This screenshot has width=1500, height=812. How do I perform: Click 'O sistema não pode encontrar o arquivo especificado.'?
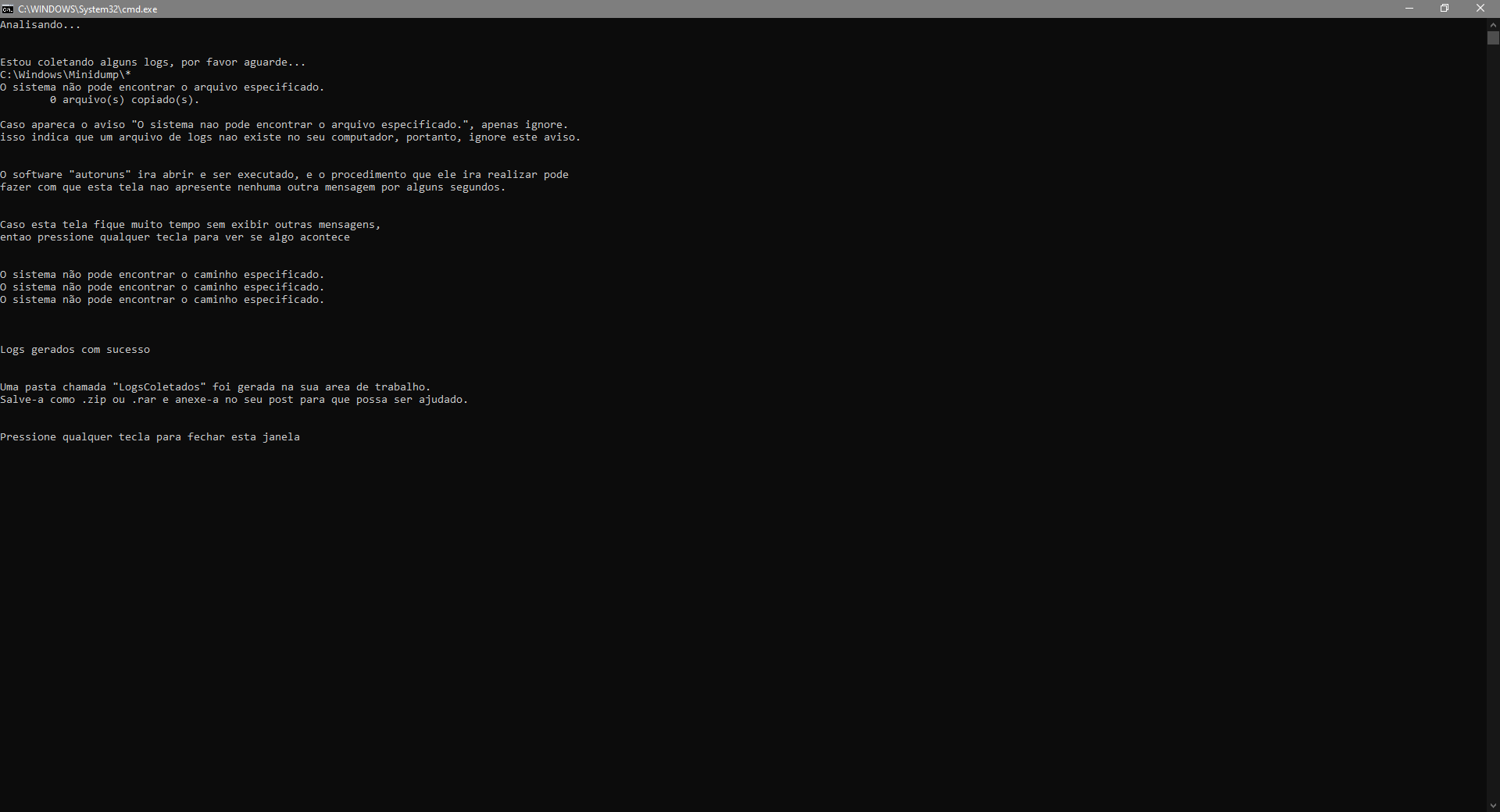(x=162, y=87)
